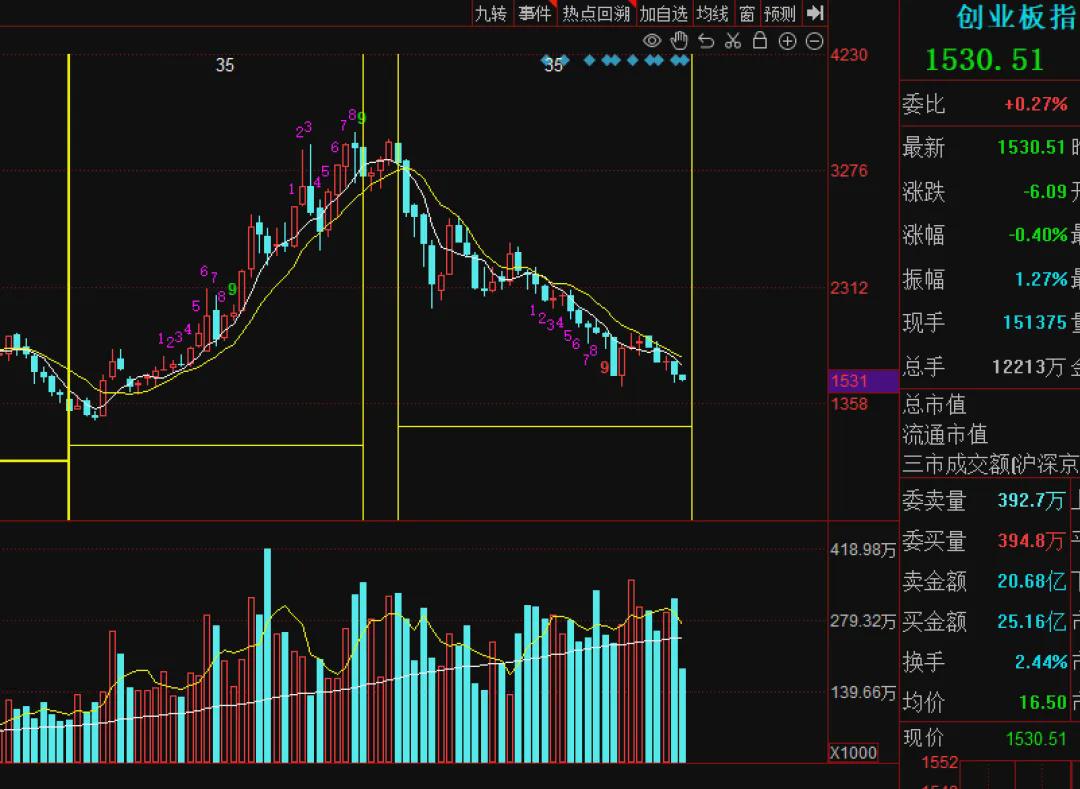The width and height of the screenshot is (1080, 789).
Task: Click the X1000 volume scale label
Action: (853, 753)
